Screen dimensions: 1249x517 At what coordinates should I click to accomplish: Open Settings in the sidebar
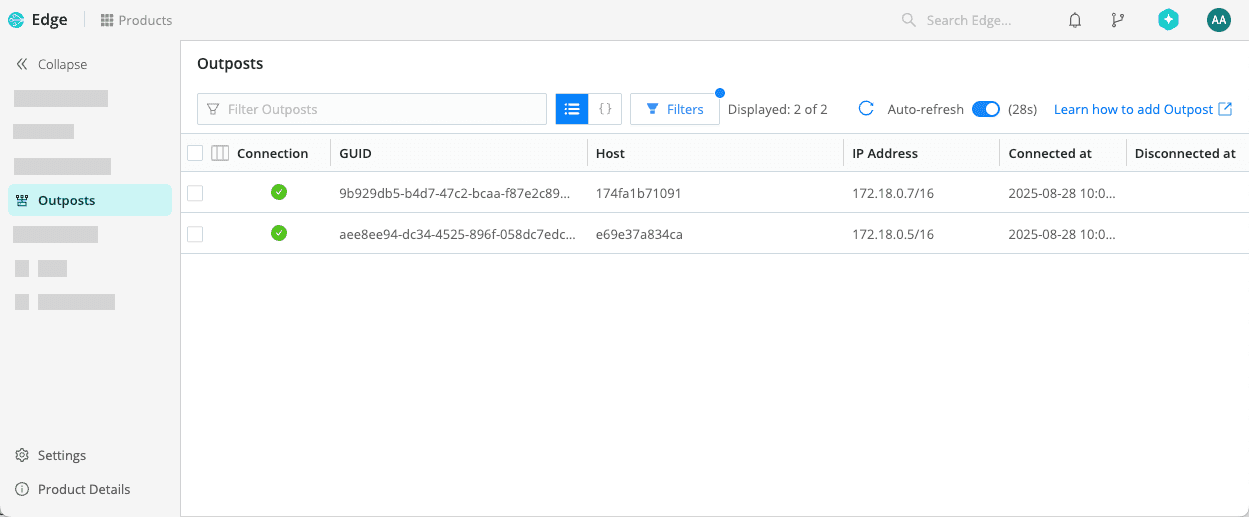(61, 455)
